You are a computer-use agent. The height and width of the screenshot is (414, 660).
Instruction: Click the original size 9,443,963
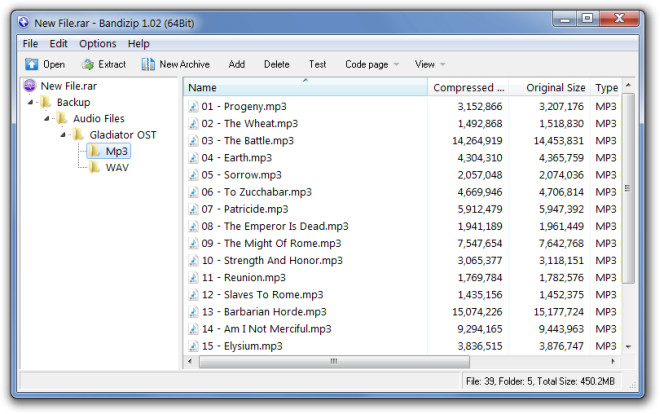(x=561, y=329)
